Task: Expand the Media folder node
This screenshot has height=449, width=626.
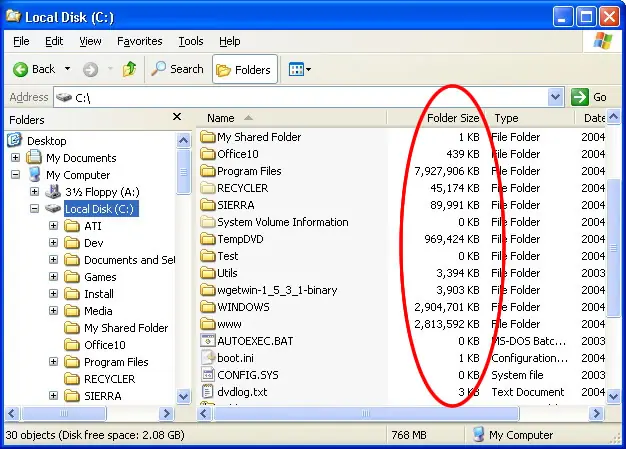Action: click(53, 311)
